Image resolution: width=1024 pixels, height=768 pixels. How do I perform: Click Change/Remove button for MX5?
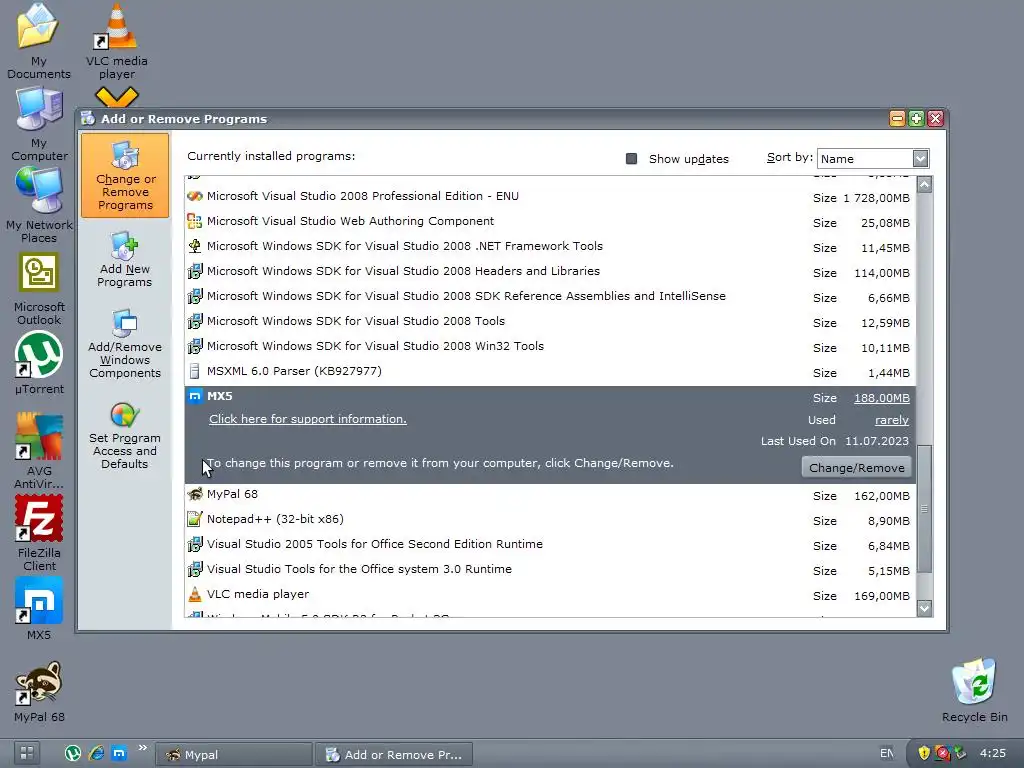tap(856, 468)
